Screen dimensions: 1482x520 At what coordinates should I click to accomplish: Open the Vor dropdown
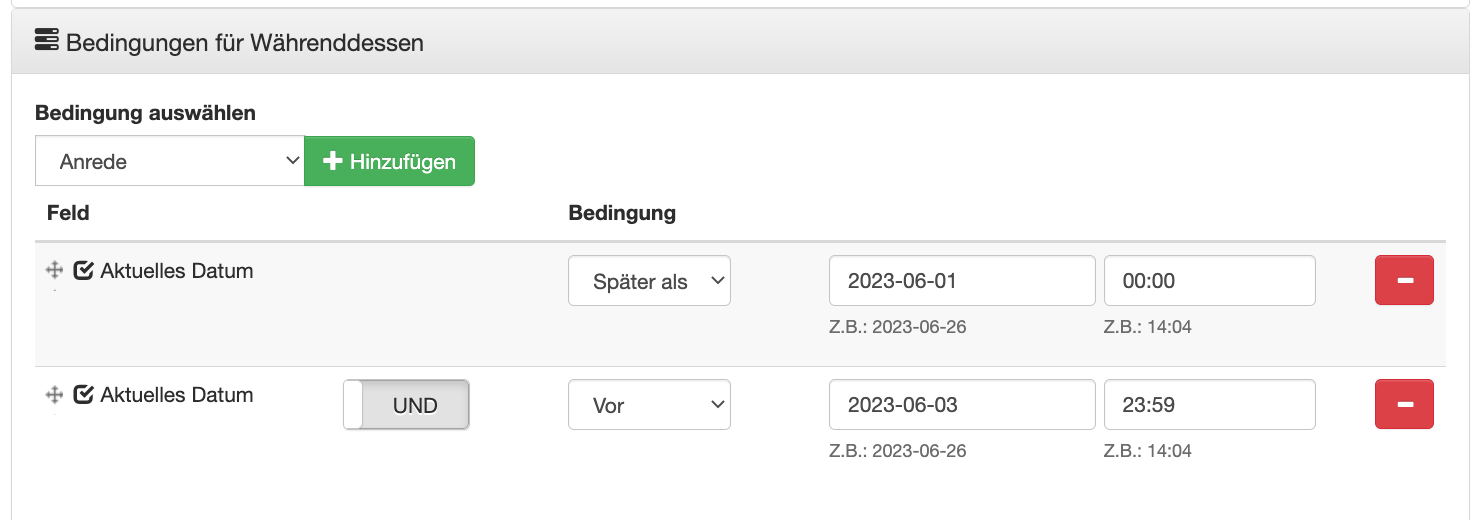(x=649, y=405)
